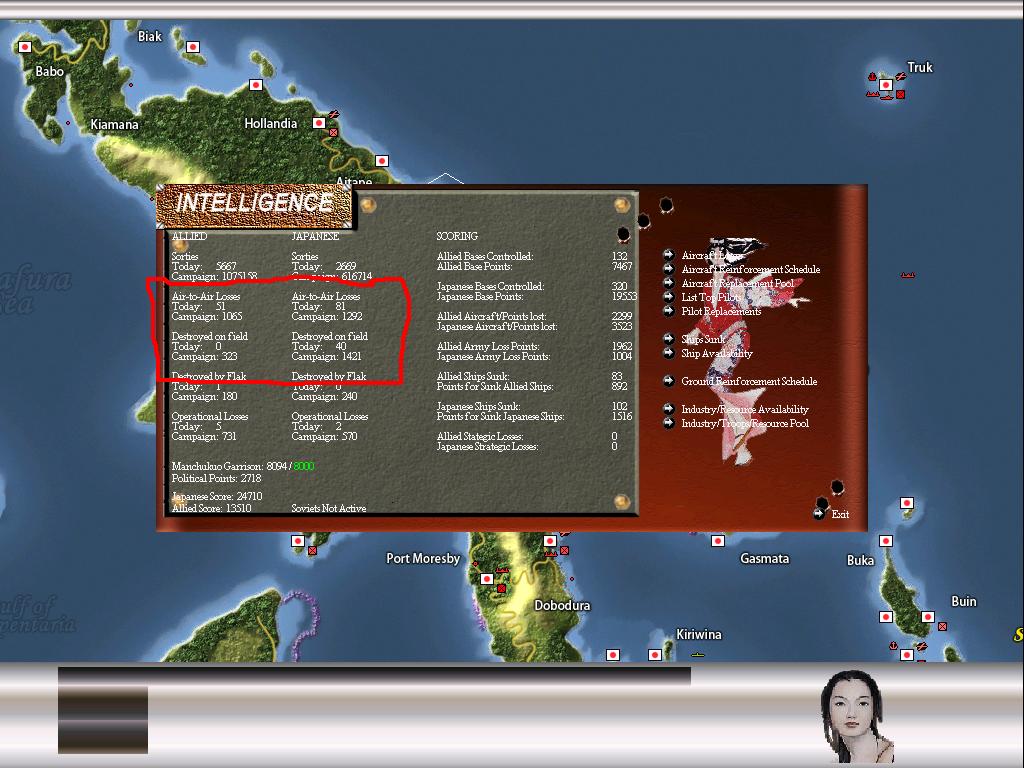The height and width of the screenshot is (768, 1024).
Task: Click the air unit icon at Hollandia
Action: click(x=334, y=114)
